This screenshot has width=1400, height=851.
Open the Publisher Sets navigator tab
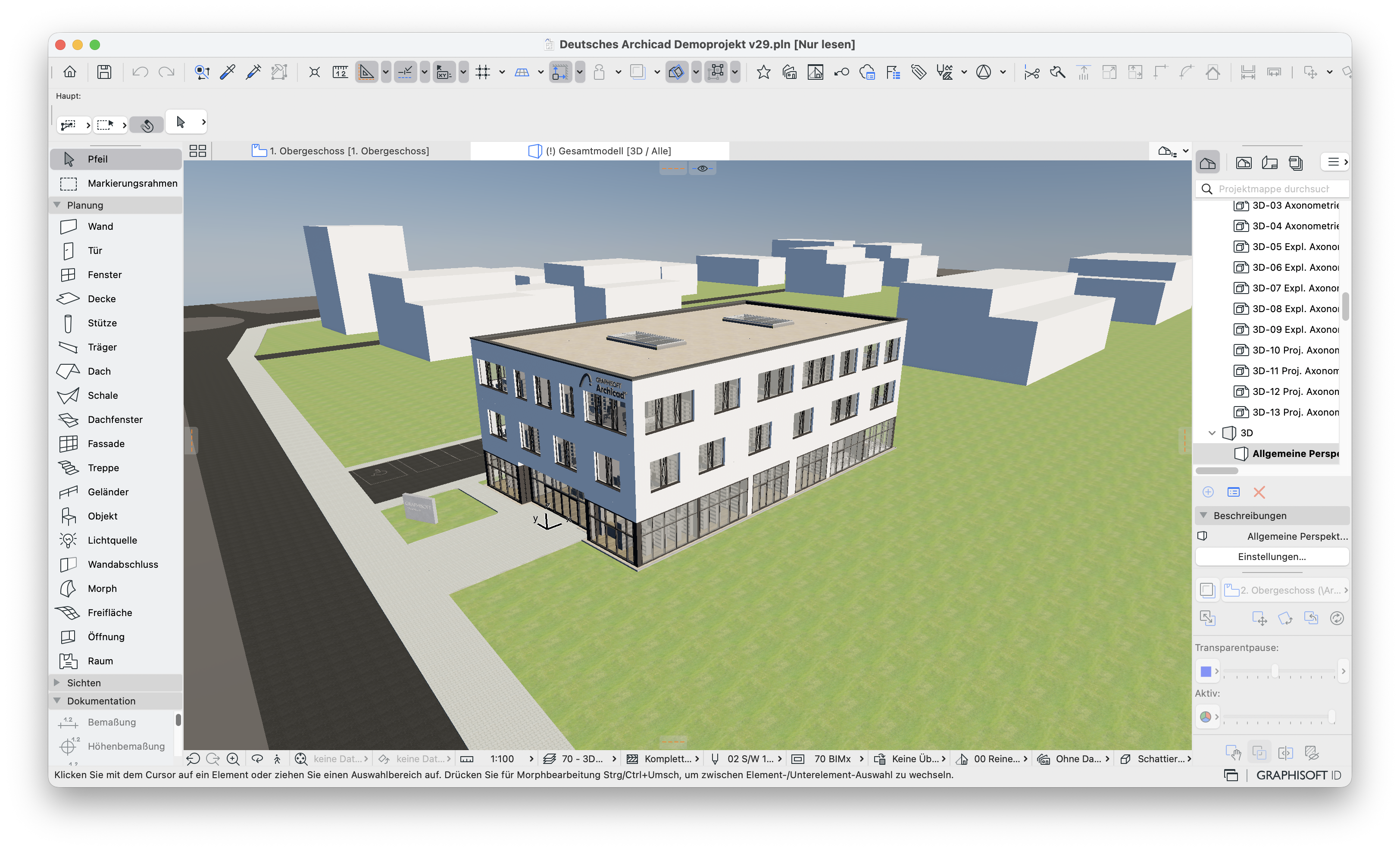pyautogui.click(x=1296, y=163)
